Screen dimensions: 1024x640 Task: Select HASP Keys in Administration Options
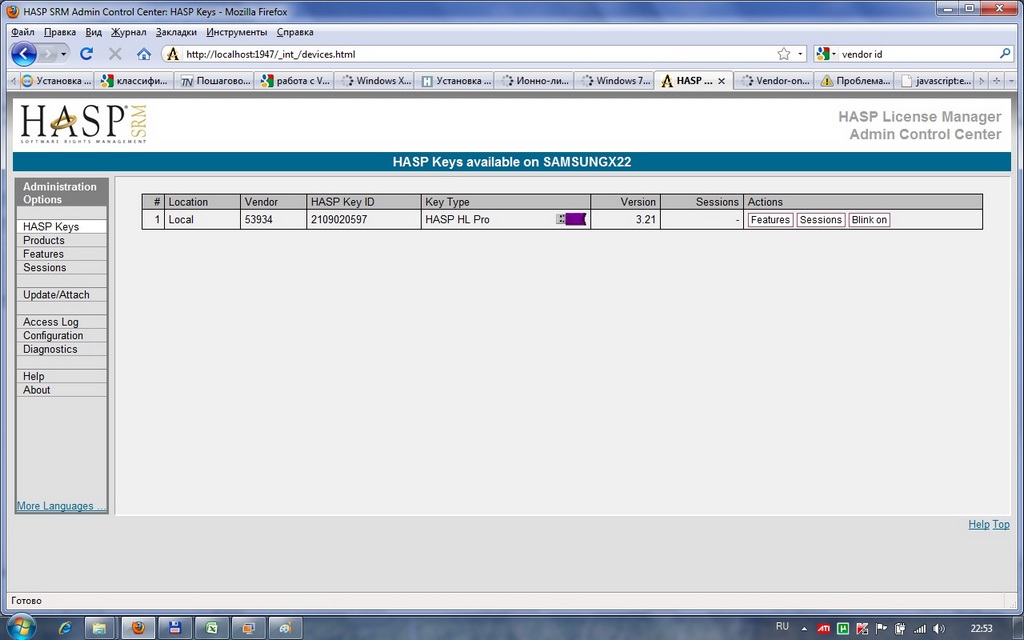(x=61, y=227)
